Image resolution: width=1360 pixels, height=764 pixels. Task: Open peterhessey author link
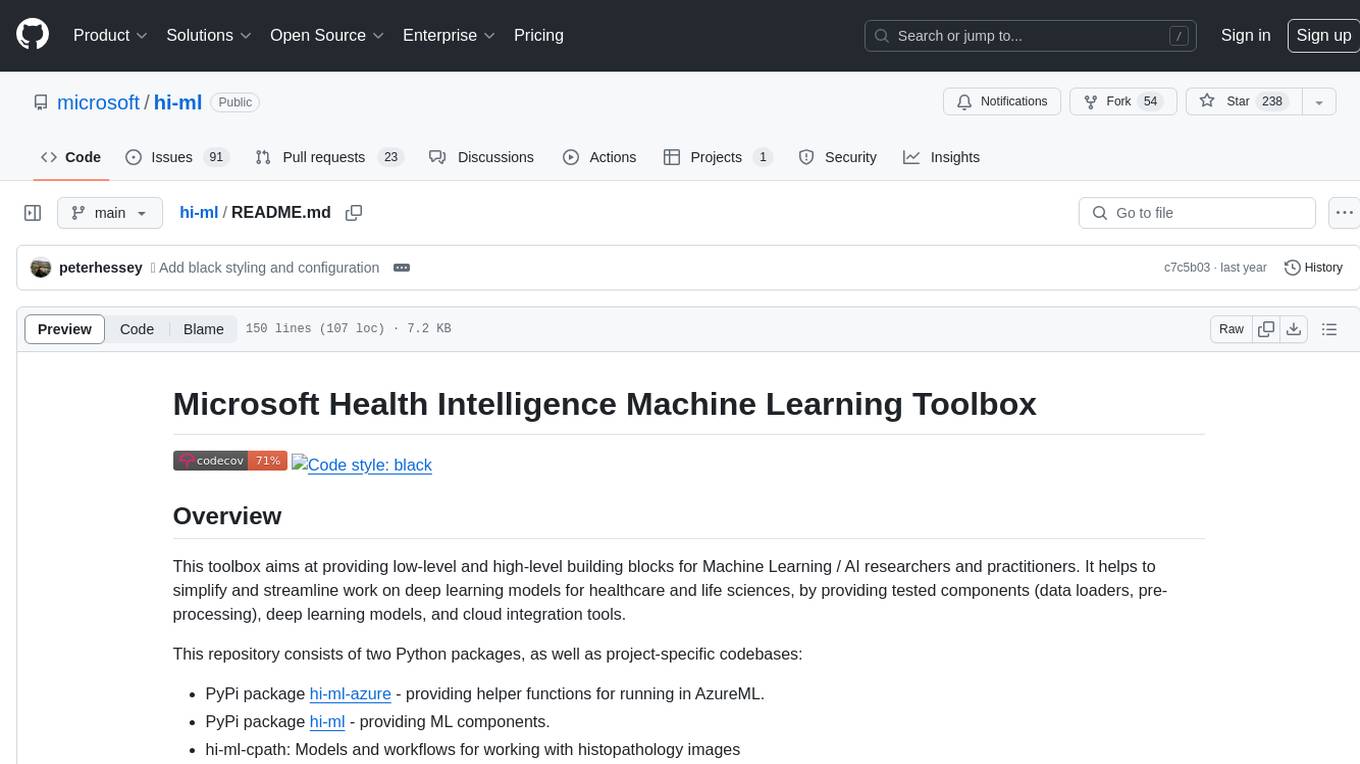100,268
